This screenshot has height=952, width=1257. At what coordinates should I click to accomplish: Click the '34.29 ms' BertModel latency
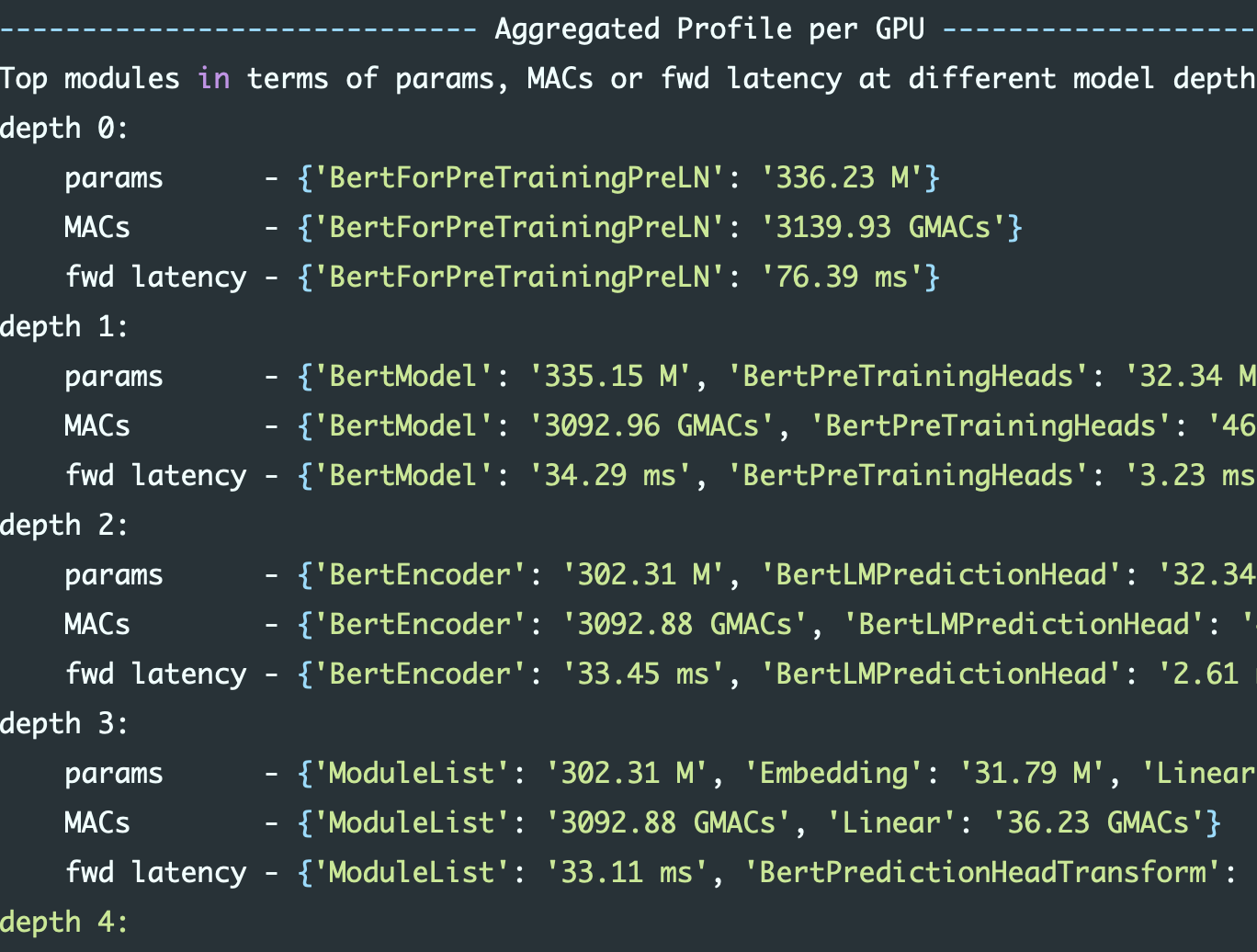(x=610, y=475)
